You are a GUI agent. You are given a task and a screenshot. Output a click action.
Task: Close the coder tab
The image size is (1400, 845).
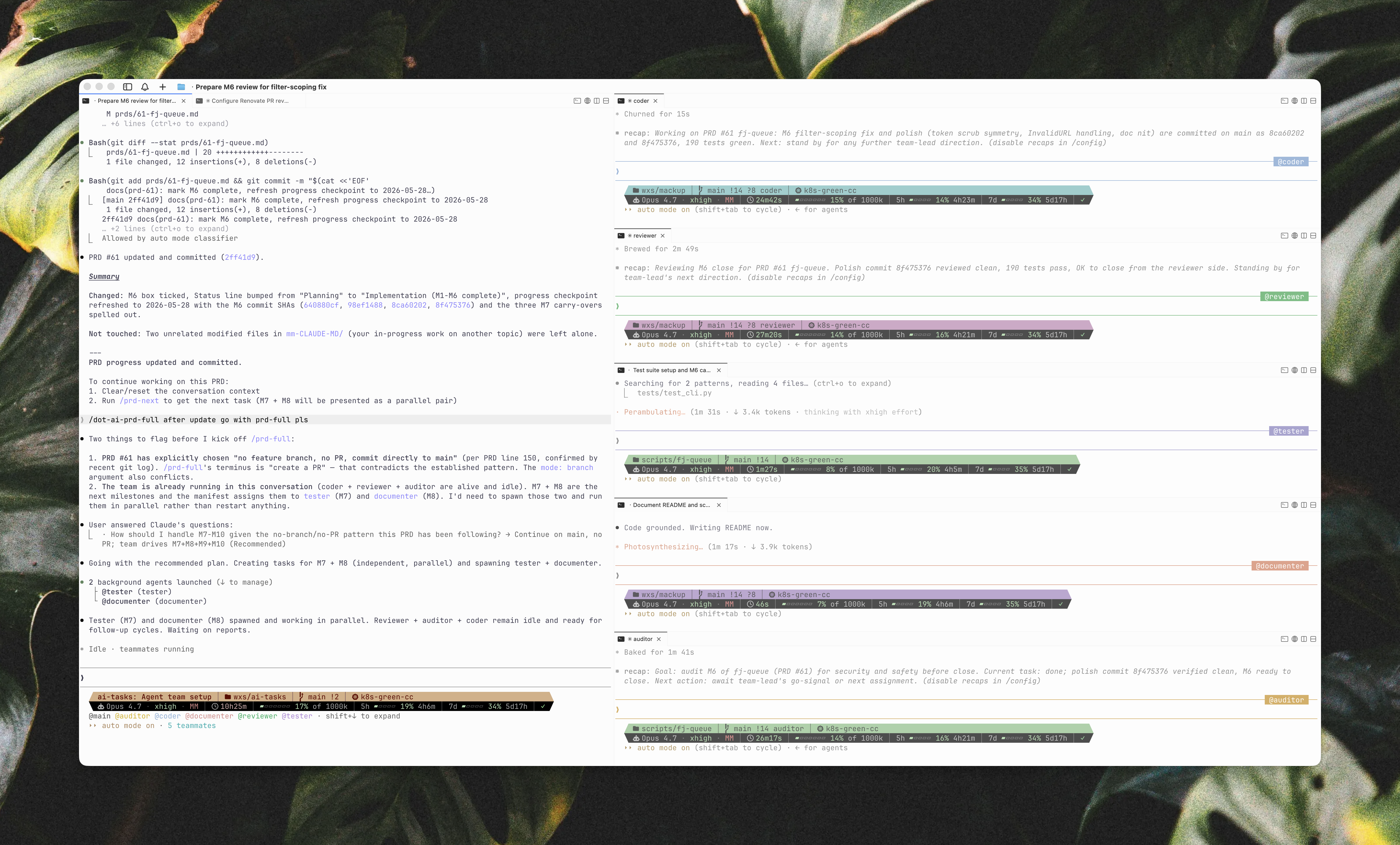click(x=655, y=101)
